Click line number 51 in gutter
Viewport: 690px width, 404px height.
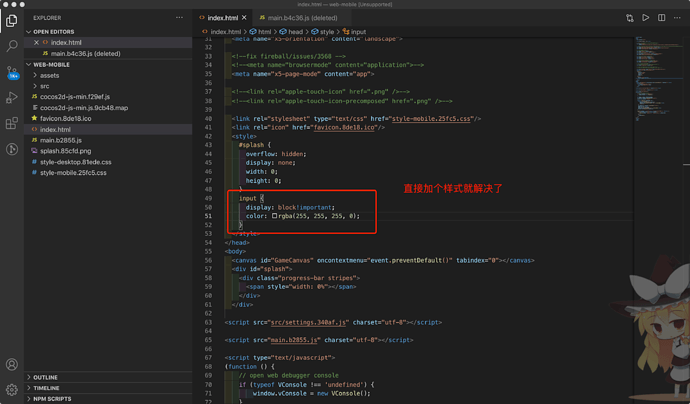[208, 216]
